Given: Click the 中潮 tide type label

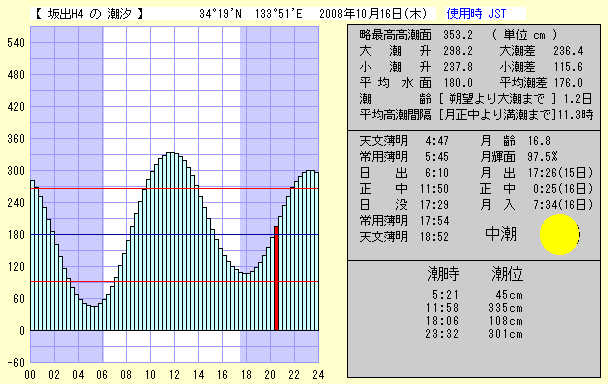Looking at the screenshot, I should pyautogui.click(x=501, y=234).
